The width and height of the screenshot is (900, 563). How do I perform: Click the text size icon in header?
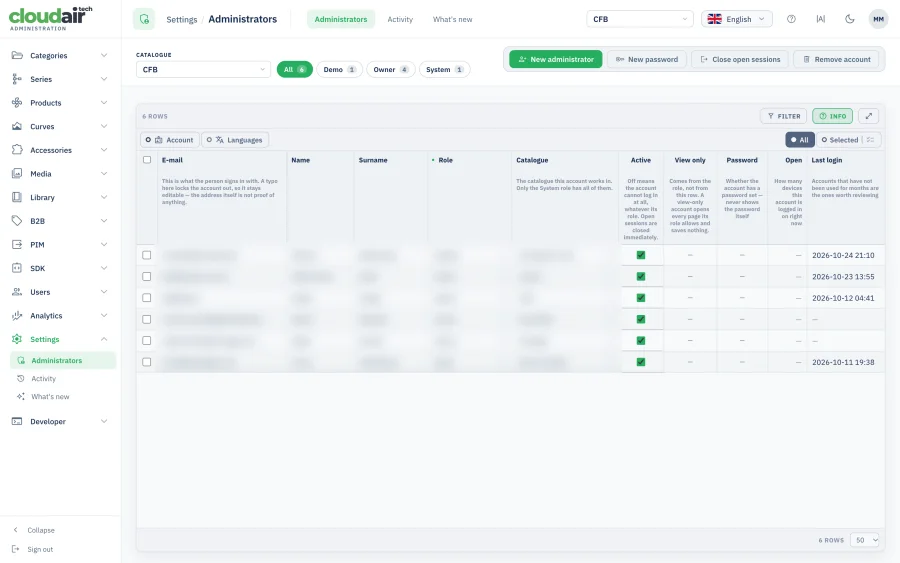click(x=821, y=19)
